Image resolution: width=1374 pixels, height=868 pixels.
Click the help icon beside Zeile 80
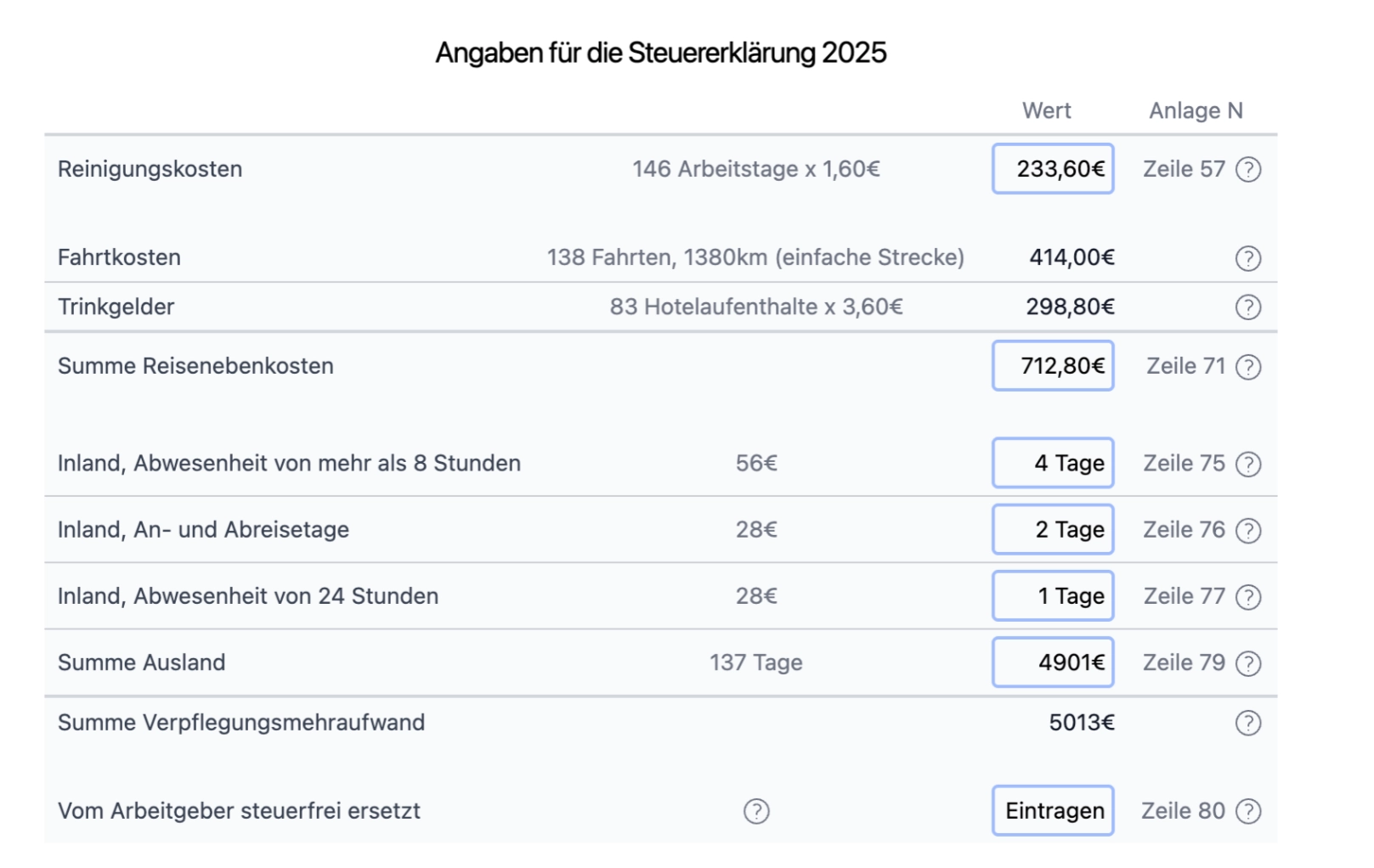point(1249,811)
